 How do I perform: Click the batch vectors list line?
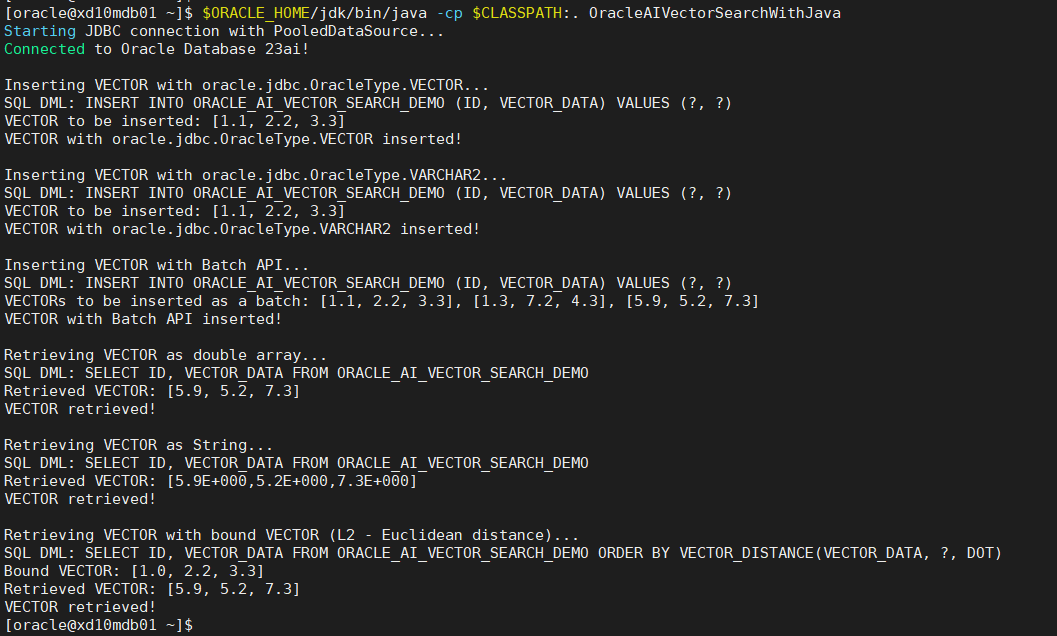(382, 301)
